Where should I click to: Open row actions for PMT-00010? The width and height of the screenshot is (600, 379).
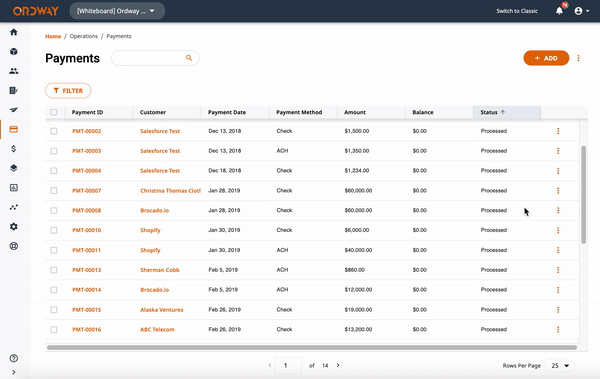coord(558,230)
